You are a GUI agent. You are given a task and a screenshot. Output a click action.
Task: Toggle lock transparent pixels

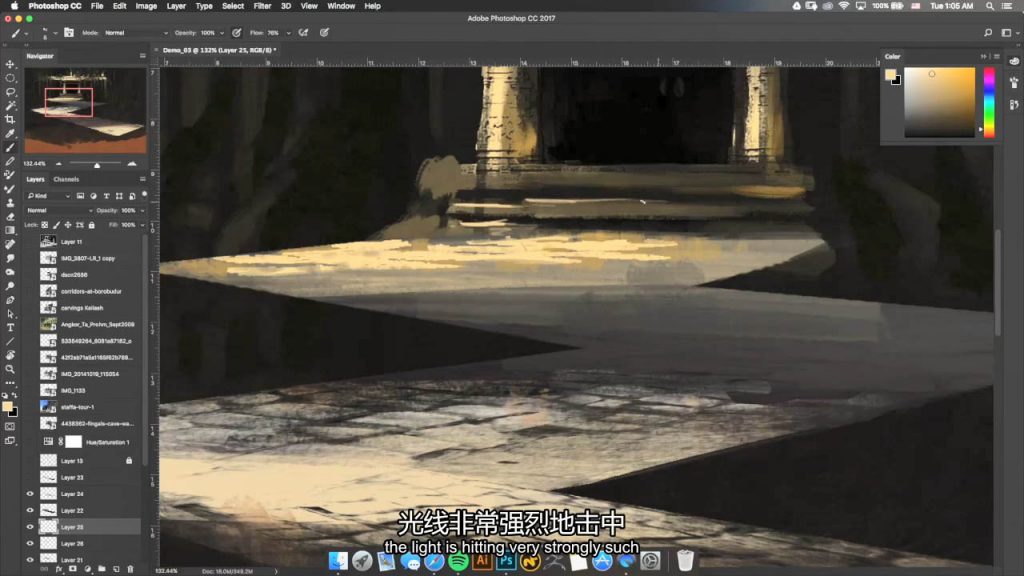click(x=45, y=225)
